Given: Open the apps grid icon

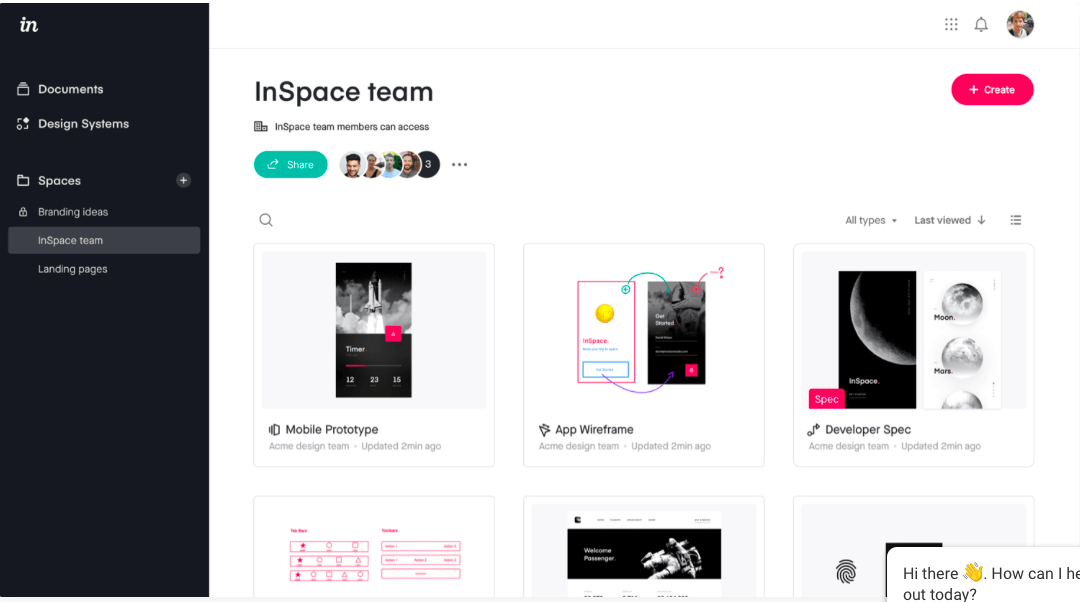Looking at the screenshot, I should tap(951, 25).
